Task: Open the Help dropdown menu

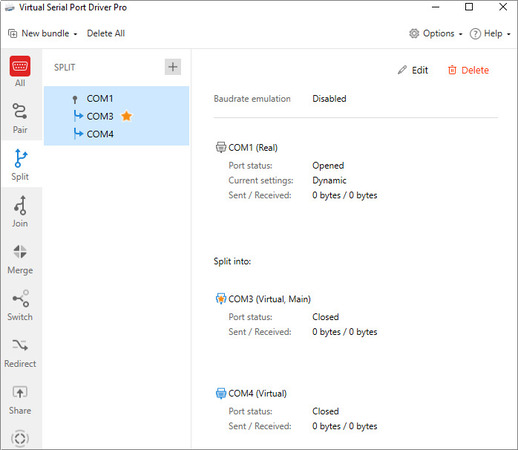Action: click(490, 33)
